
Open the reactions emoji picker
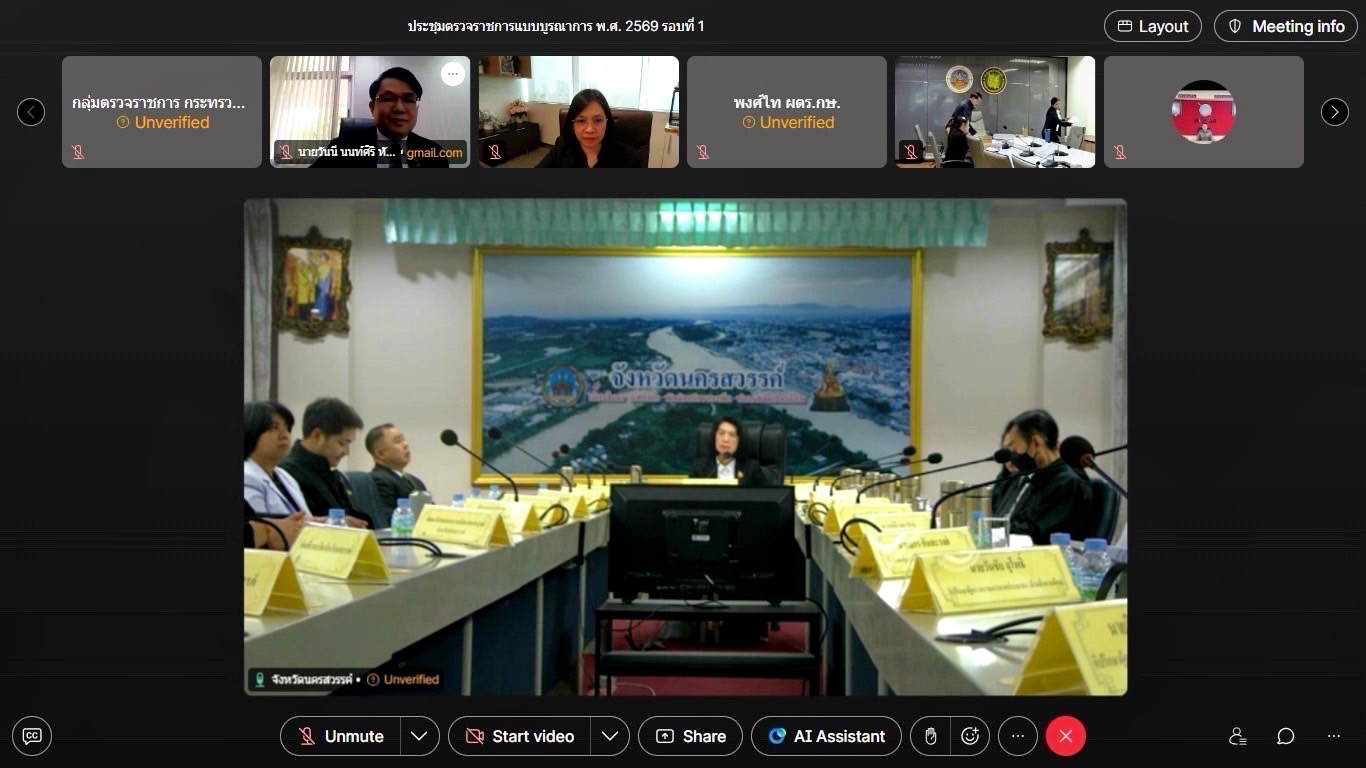click(x=969, y=736)
